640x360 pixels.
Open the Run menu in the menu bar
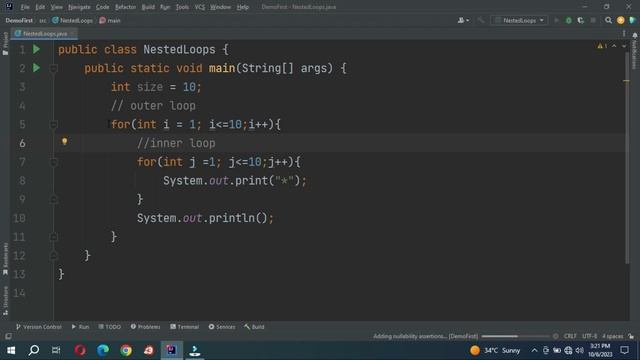(165, 7)
